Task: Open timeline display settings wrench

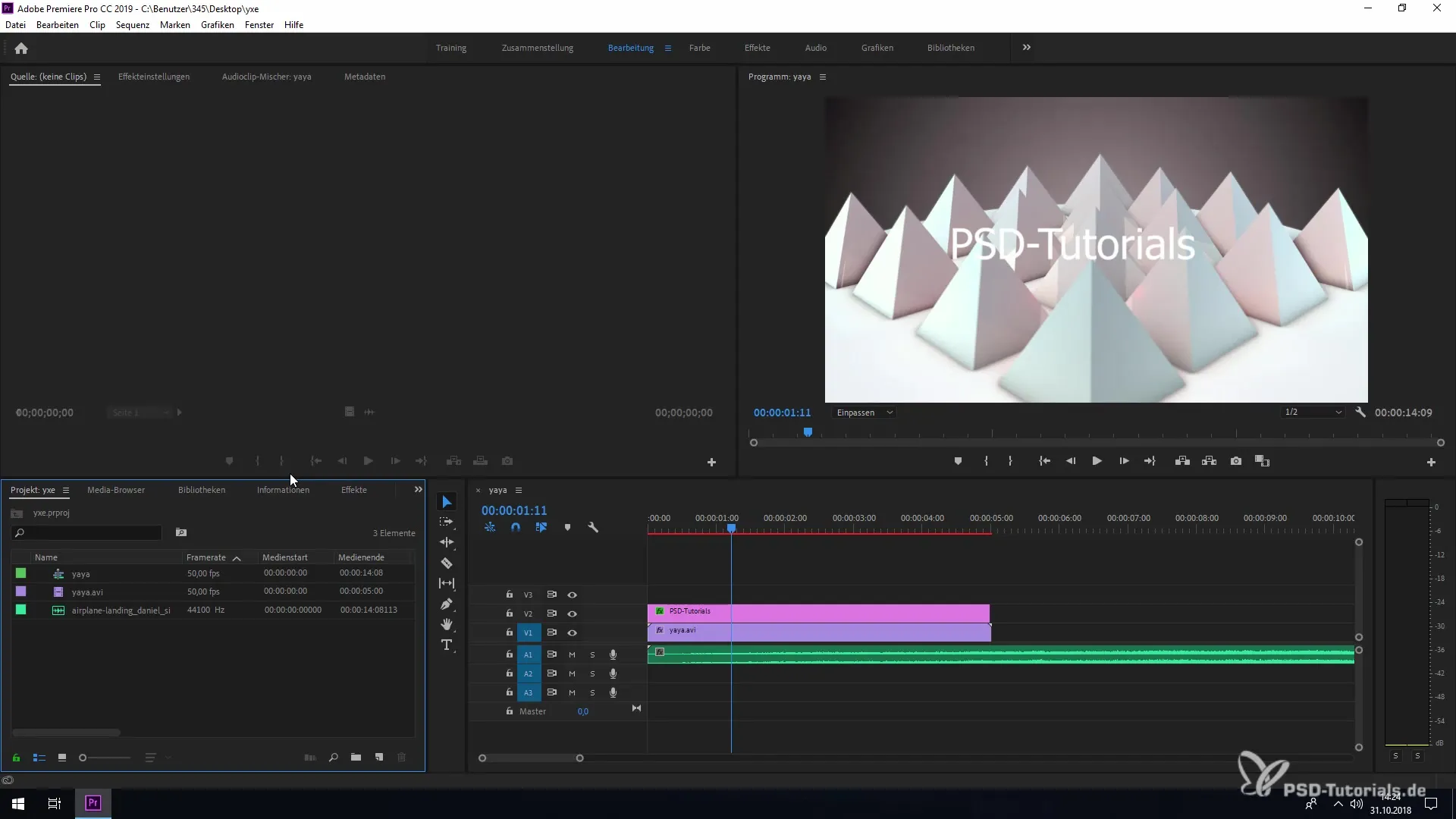Action: [593, 527]
